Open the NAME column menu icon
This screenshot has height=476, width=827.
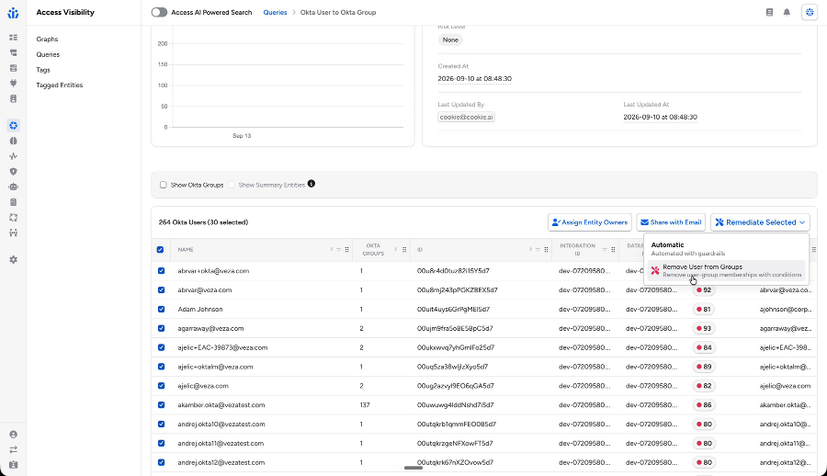[x=347, y=250]
